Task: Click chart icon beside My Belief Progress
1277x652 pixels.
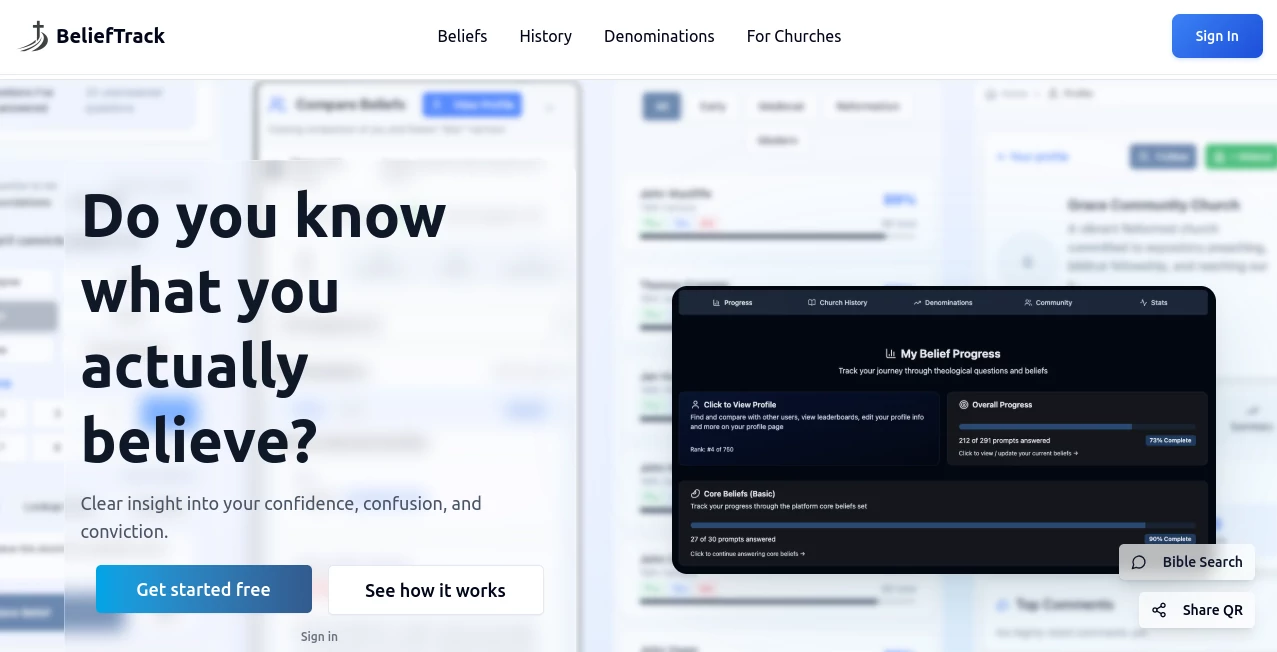Action: pyautogui.click(x=891, y=353)
